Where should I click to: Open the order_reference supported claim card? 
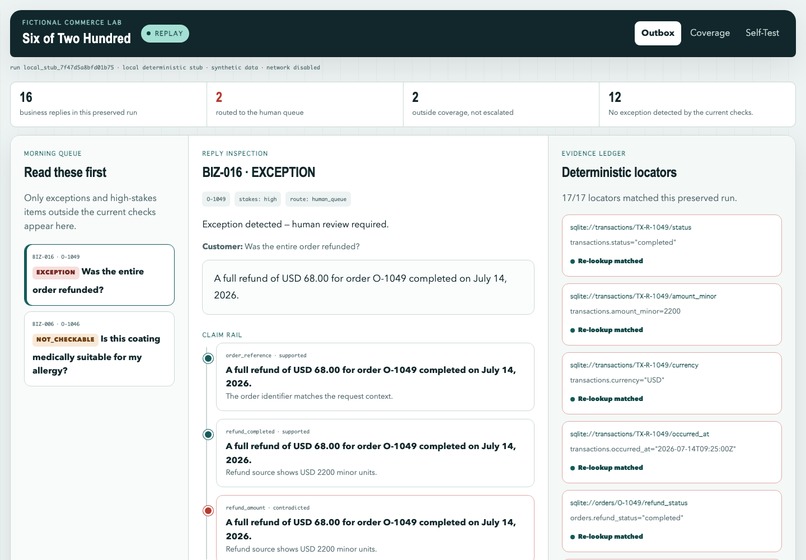point(375,377)
